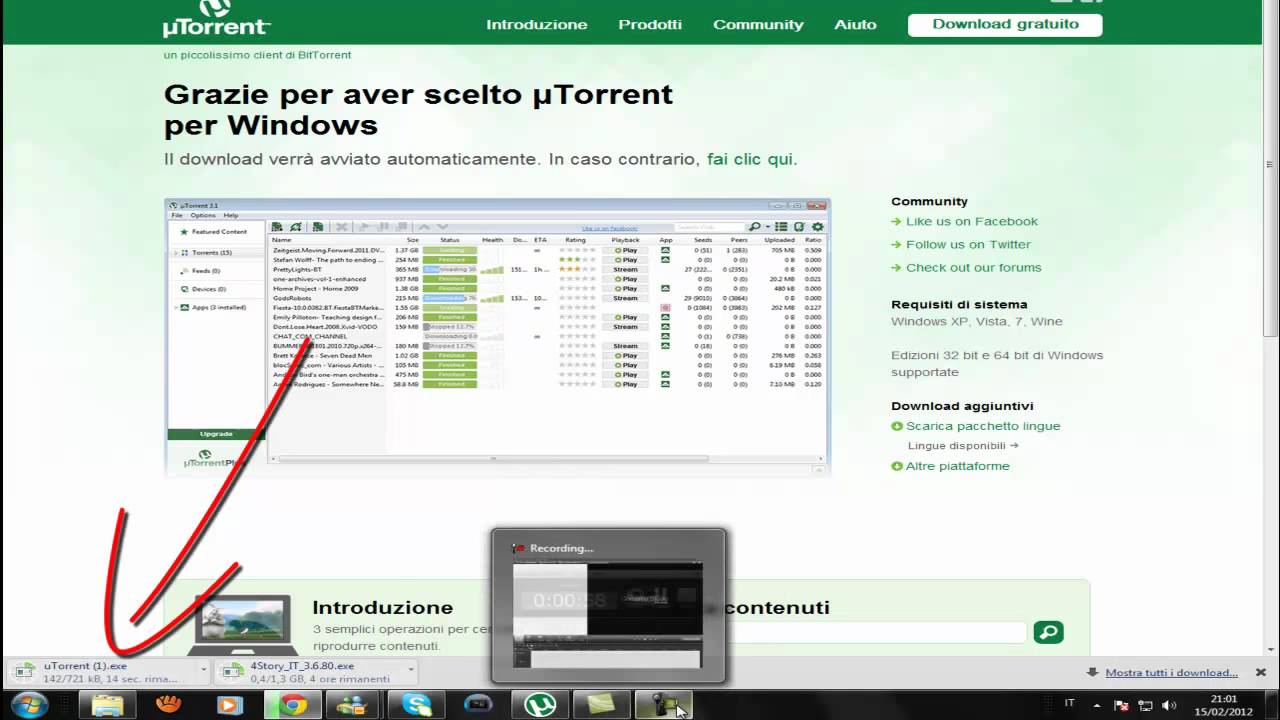This screenshot has height=720, width=1280.
Task: Click the IT language indicator in tray
Action: pyautogui.click(x=1070, y=704)
